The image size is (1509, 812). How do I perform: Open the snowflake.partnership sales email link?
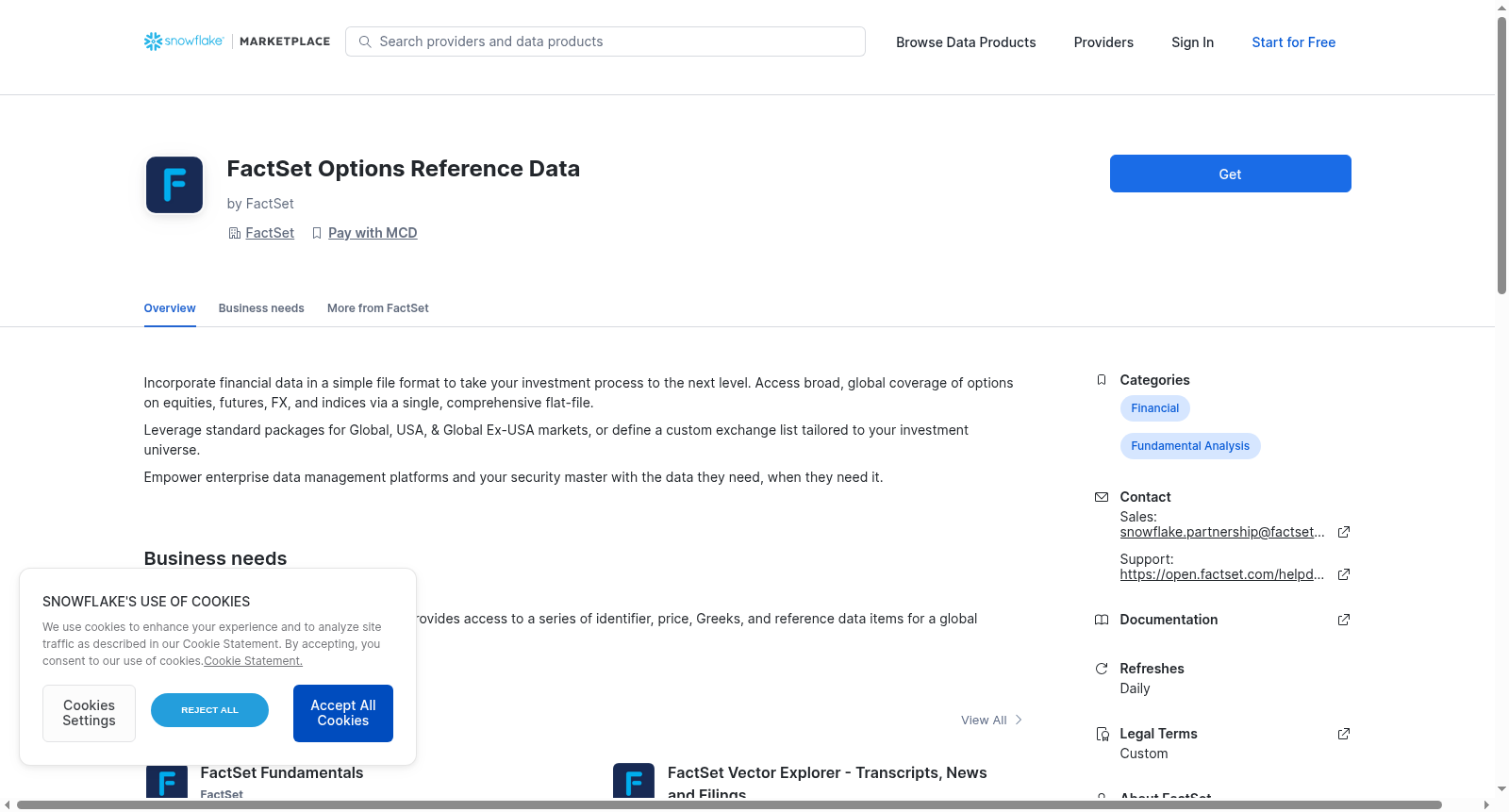[1222, 532]
